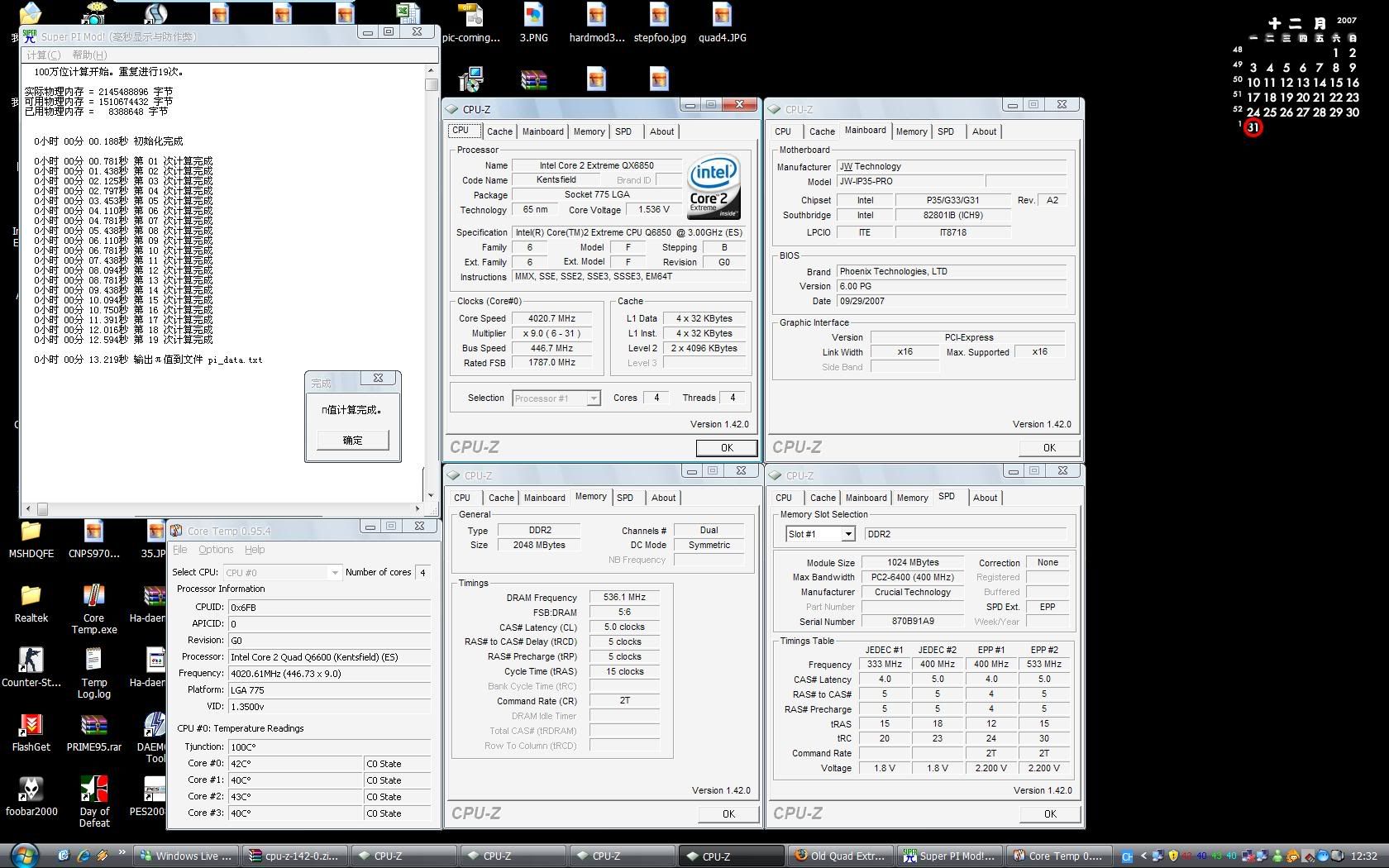Viewport: 1389px width, 868px height.
Task: Click Core Speed 4020.7 MHz value
Action: [x=551, y=318]
